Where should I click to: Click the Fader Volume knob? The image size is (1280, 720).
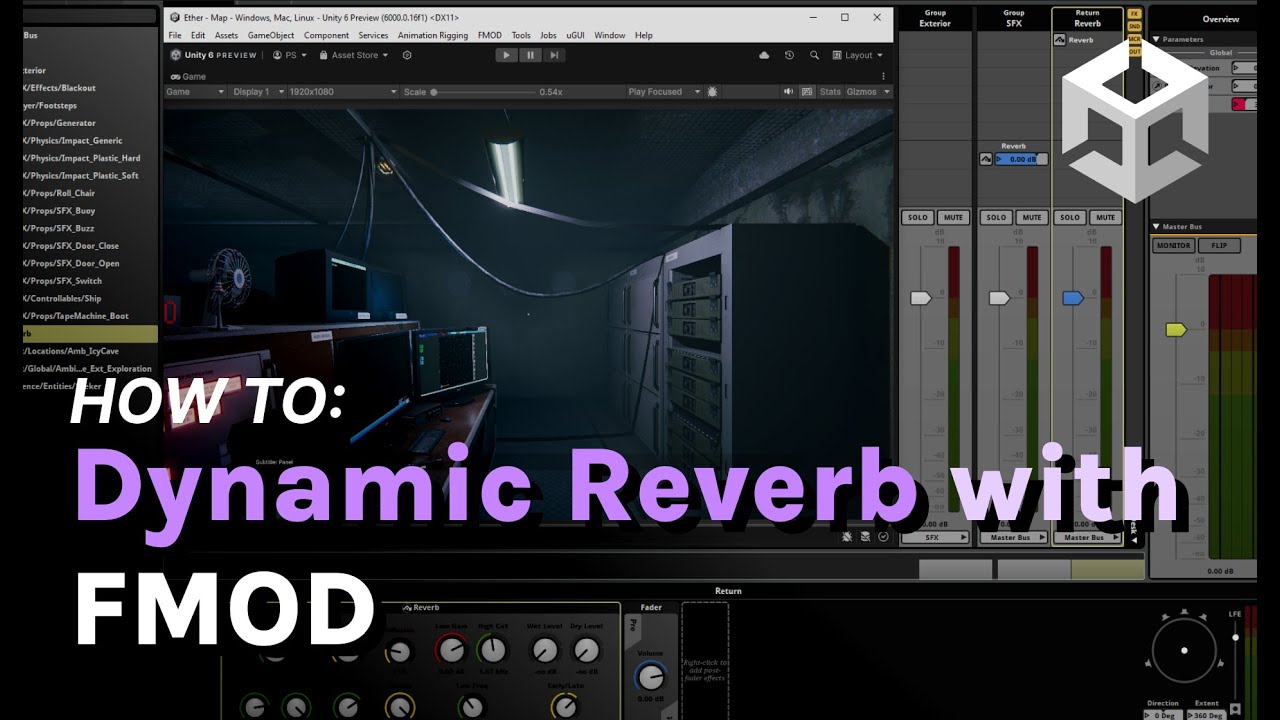click(x=650, y=677)
